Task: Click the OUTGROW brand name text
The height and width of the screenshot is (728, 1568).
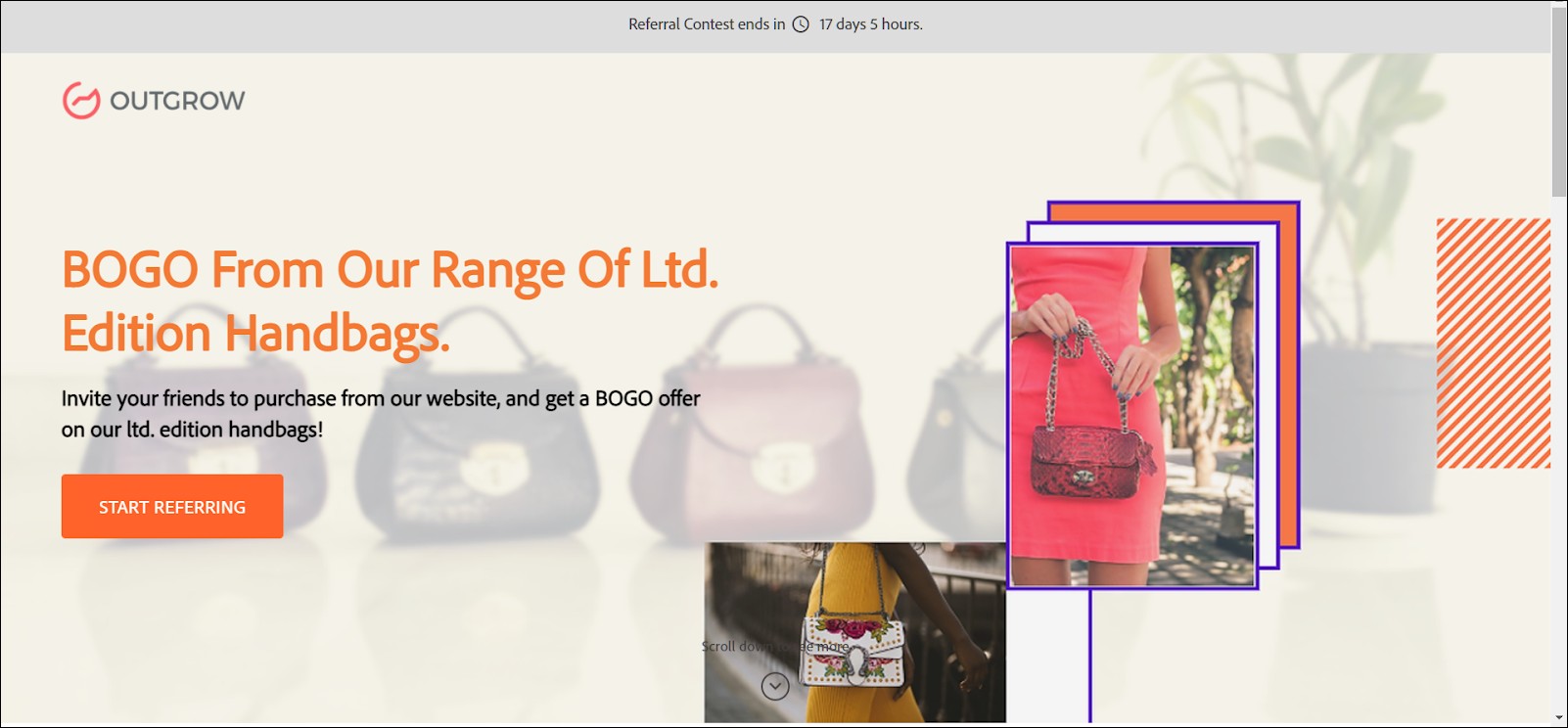Action: [x=177, y=101]
